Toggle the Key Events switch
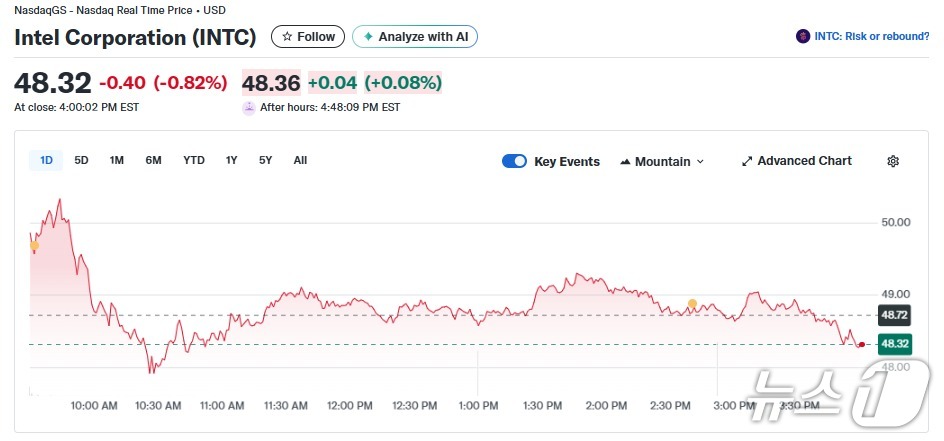Image resolution: width=944 pixels, height=441 pixels. click(514, 161)
